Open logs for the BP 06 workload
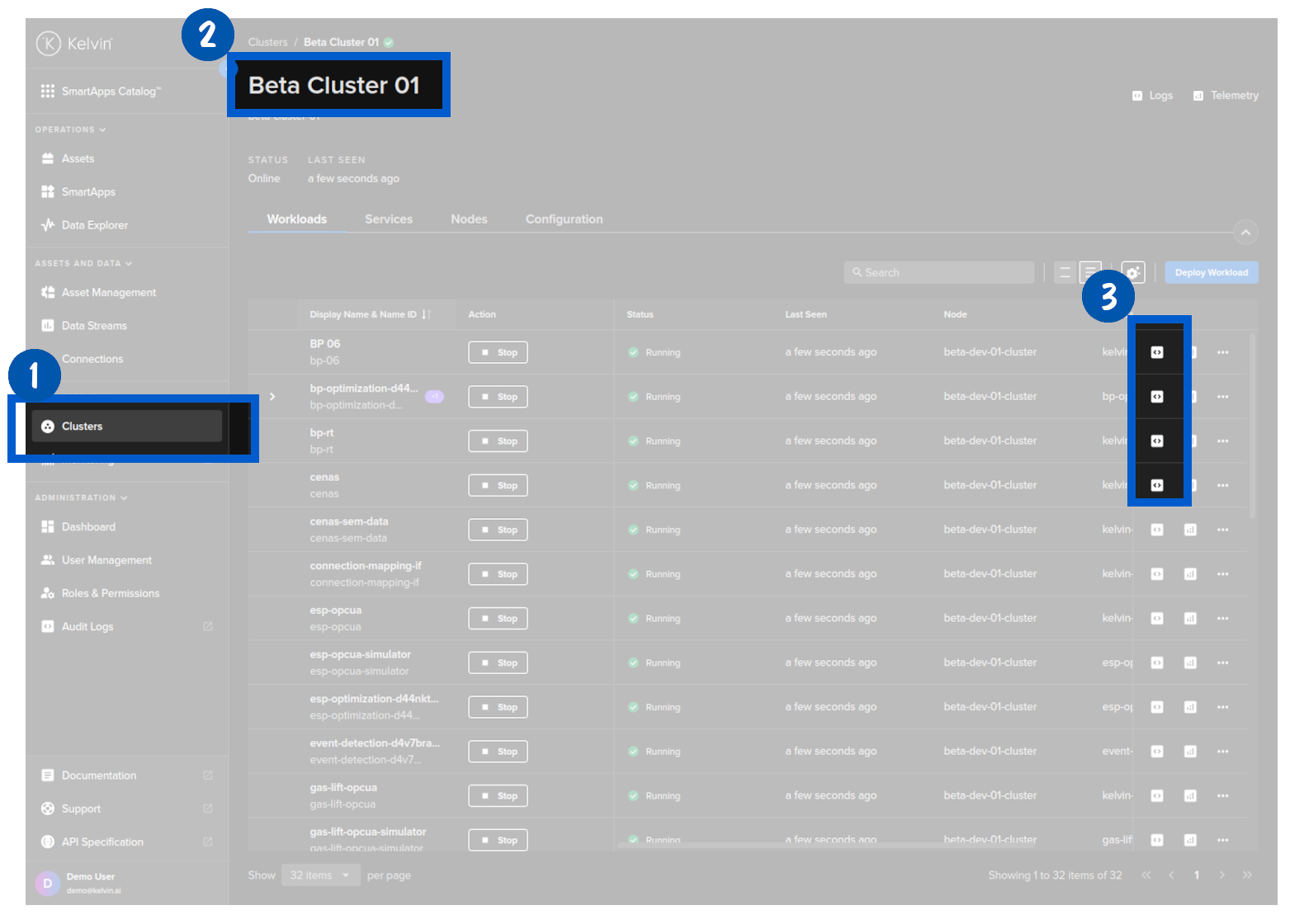 (x=1157, y=352)
